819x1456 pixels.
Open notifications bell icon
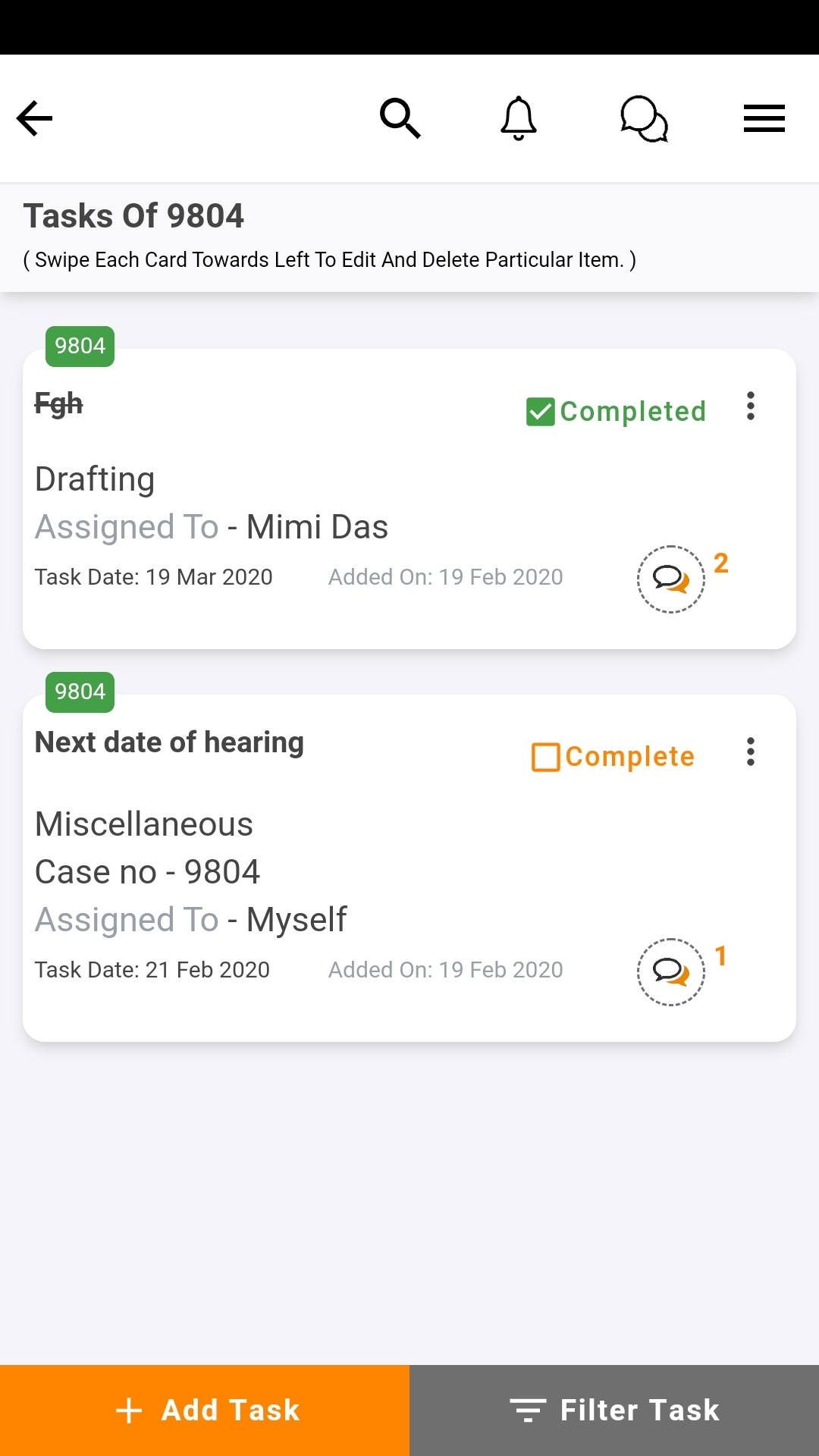519,118
